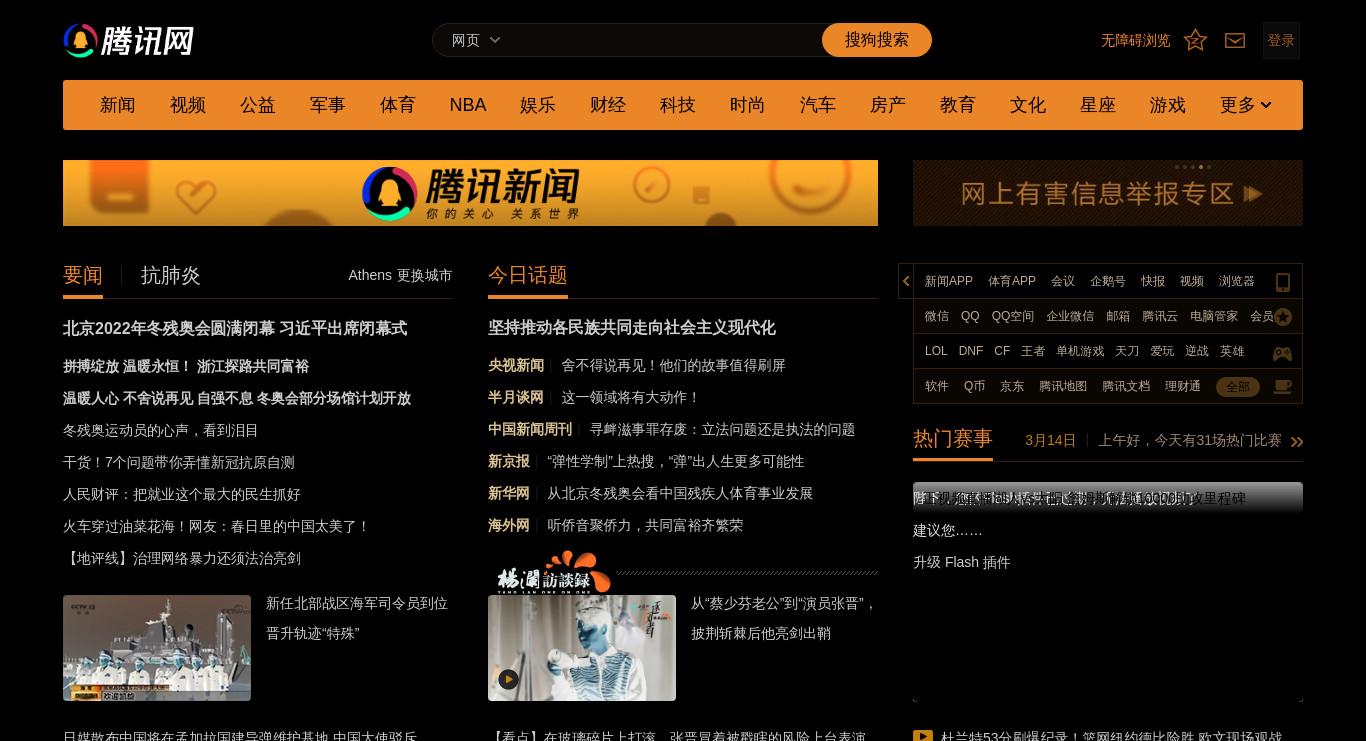Image resolution: width=1366 pixels, height=741 pixels.
Task: Open the 体育 navigation item
Action: tap(398, 105)
